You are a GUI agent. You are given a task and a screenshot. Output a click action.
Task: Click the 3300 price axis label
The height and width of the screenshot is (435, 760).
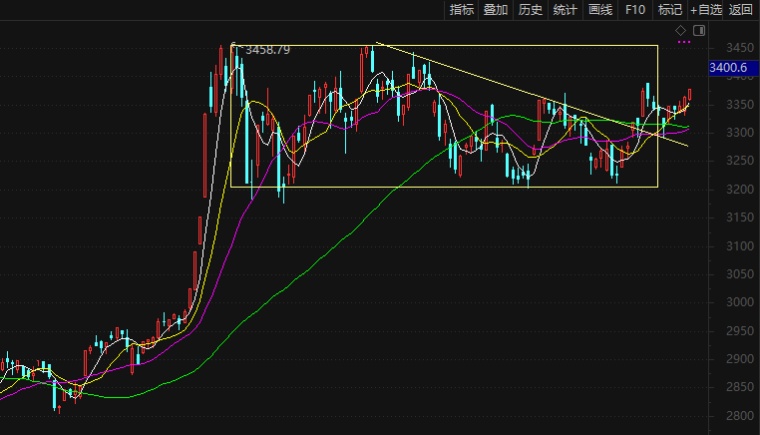click(x=740, y=132)
